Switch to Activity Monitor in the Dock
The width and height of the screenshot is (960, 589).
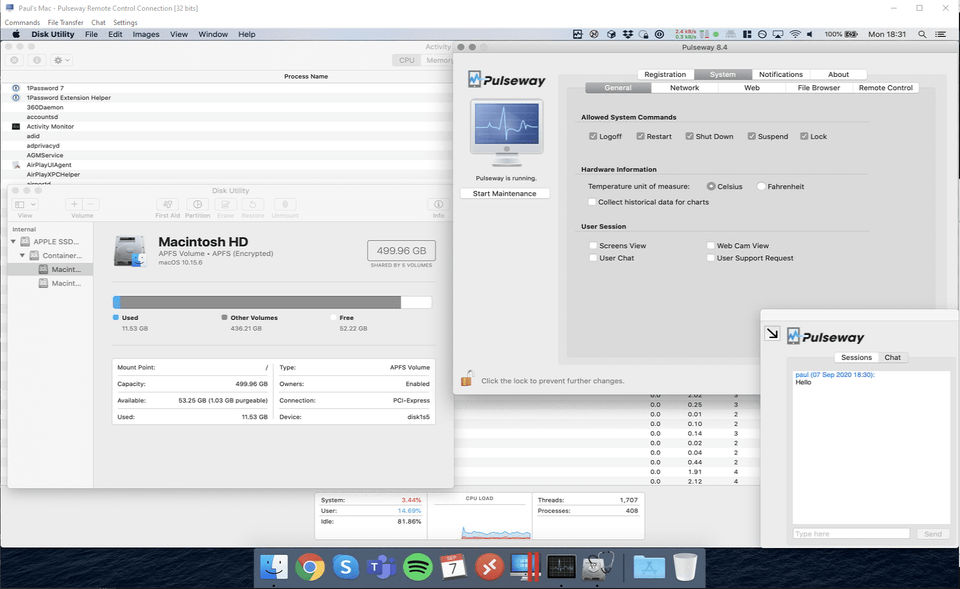[x=561, y=567]
